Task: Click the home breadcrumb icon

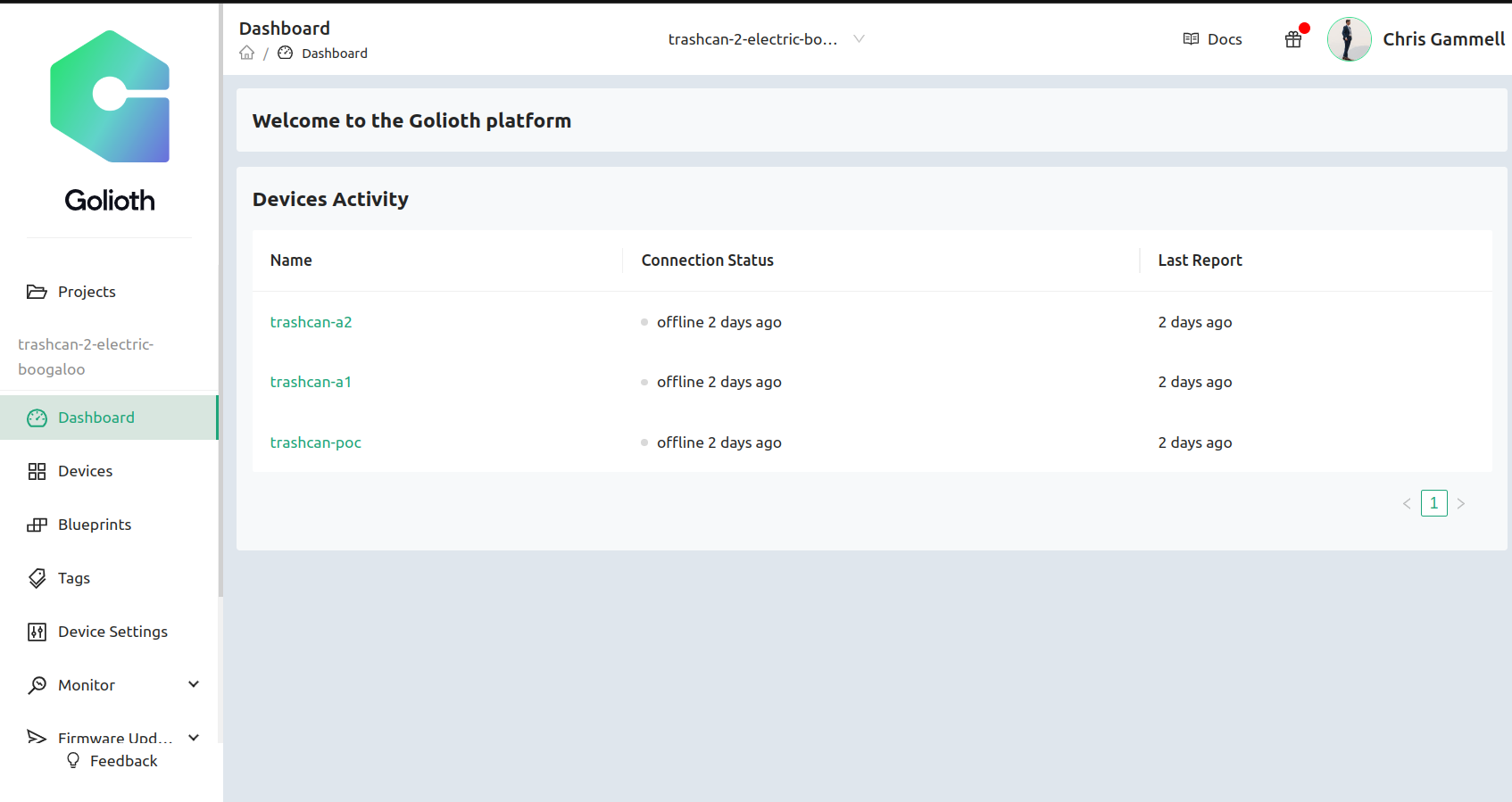Action: click(247, 53)
